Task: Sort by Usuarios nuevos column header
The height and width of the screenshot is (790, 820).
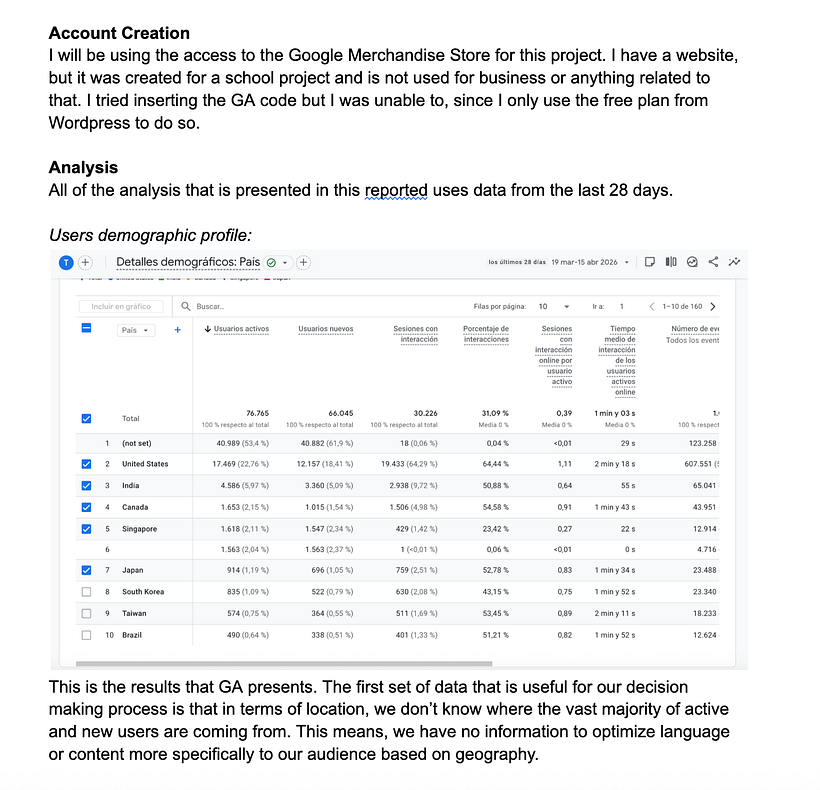Action: 325,329
